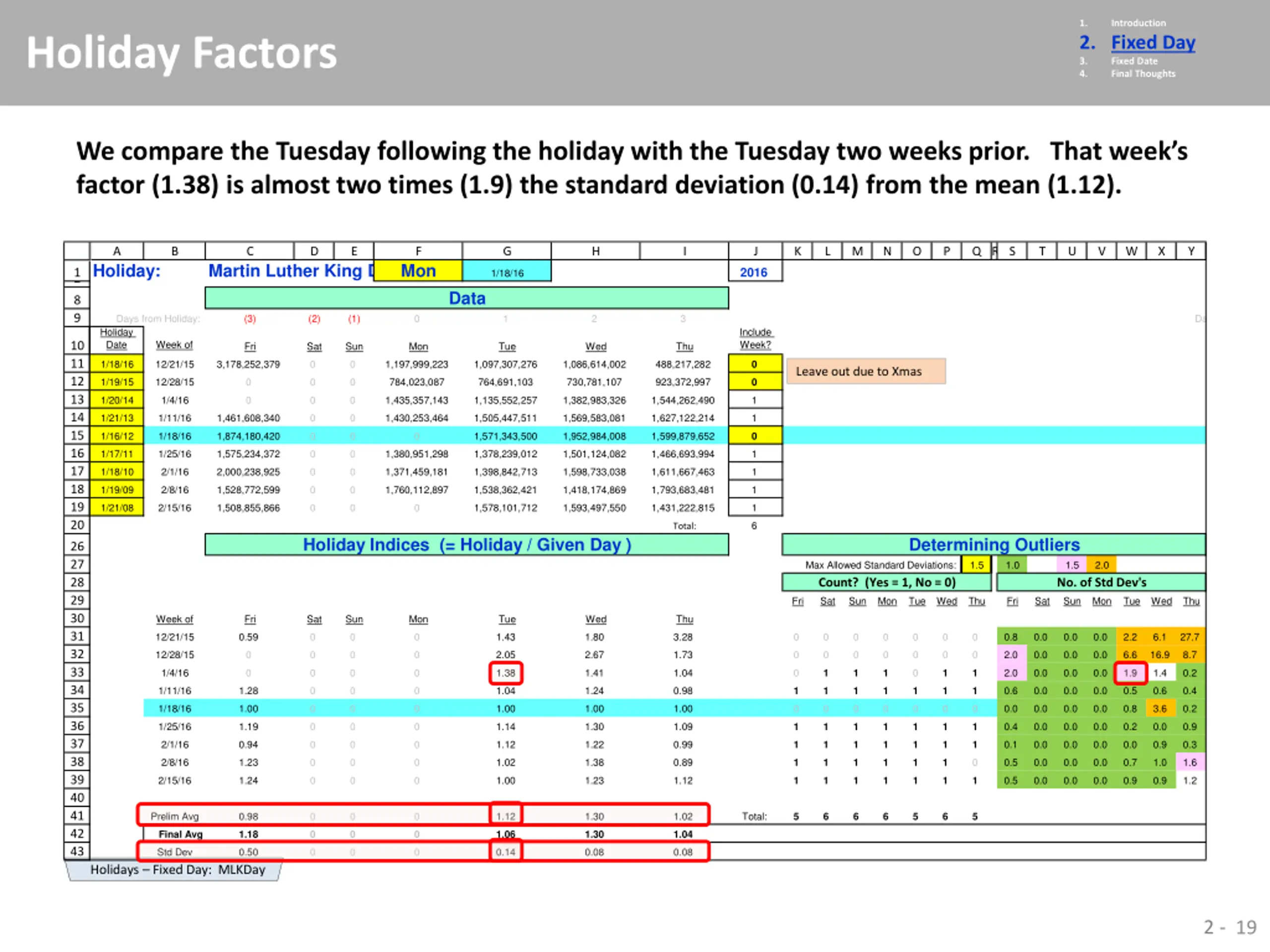Click the orange 2.0 threshold swatch
The height and width of the screenshot is (952, 1270).
tap(1101, 565)
